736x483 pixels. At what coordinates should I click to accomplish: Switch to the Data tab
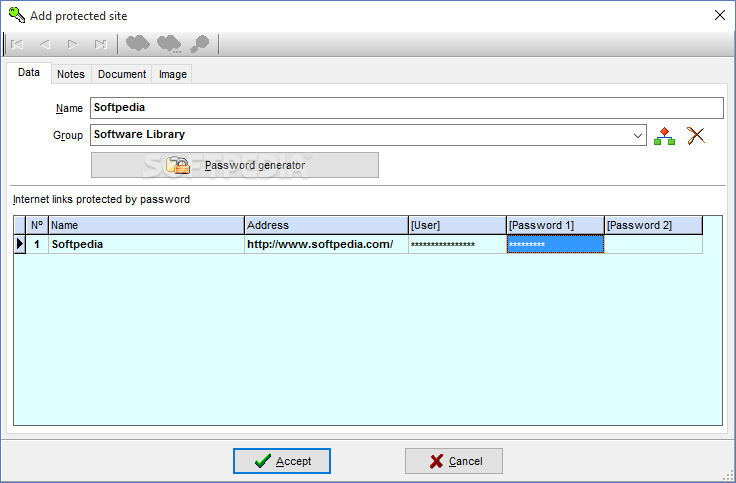(29, 72)
